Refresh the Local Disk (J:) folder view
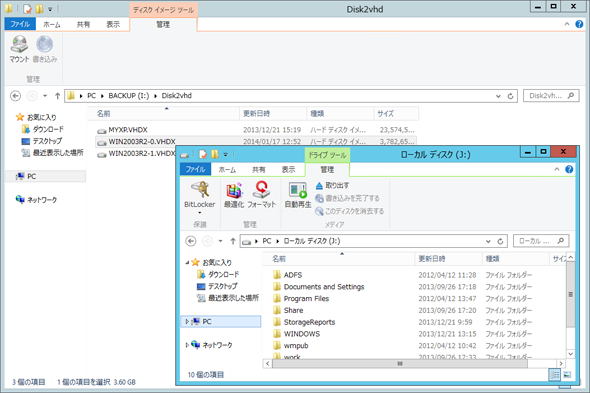This screenshot has width=590, height=393. click(500, 241)
